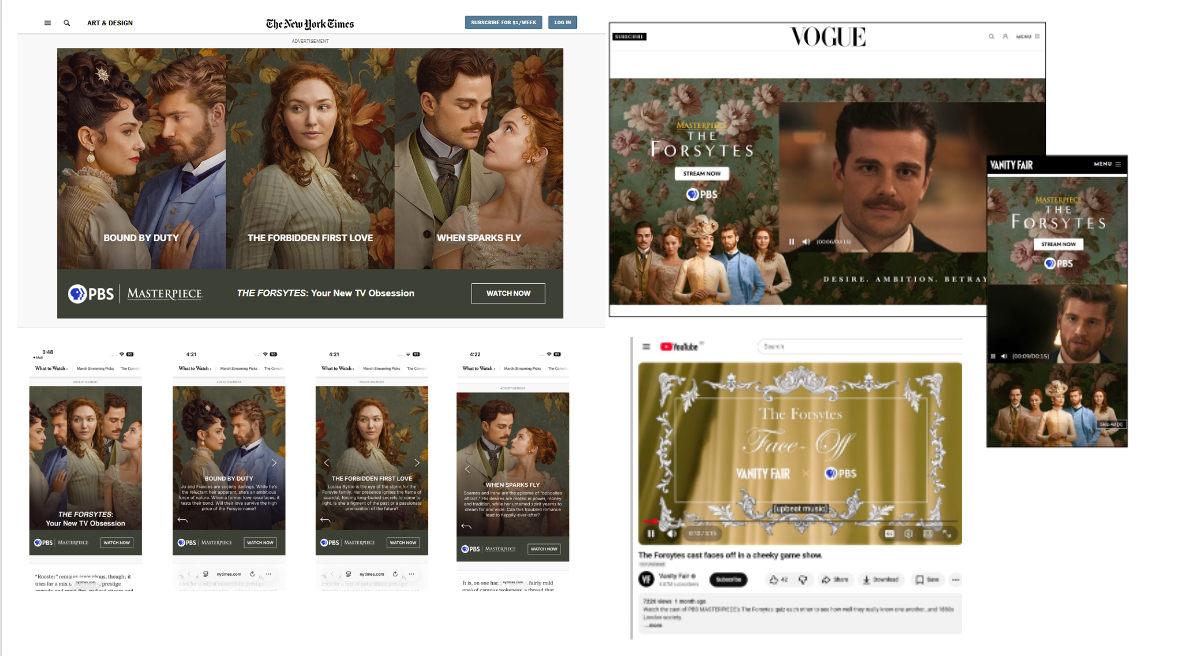This screenshot has width=1183, height=656.
Task: Click the YouTube volume icon
Action: pos(671,534)
